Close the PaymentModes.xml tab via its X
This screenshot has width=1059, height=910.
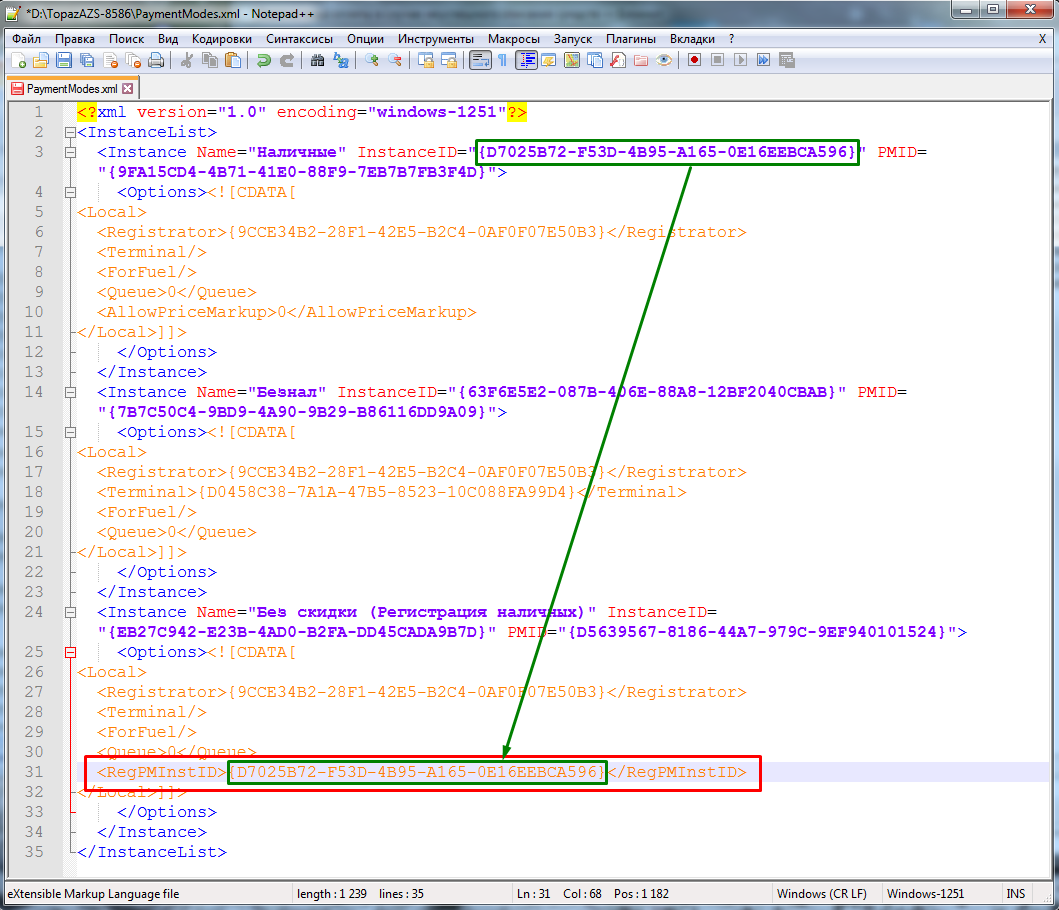[128, 89]
